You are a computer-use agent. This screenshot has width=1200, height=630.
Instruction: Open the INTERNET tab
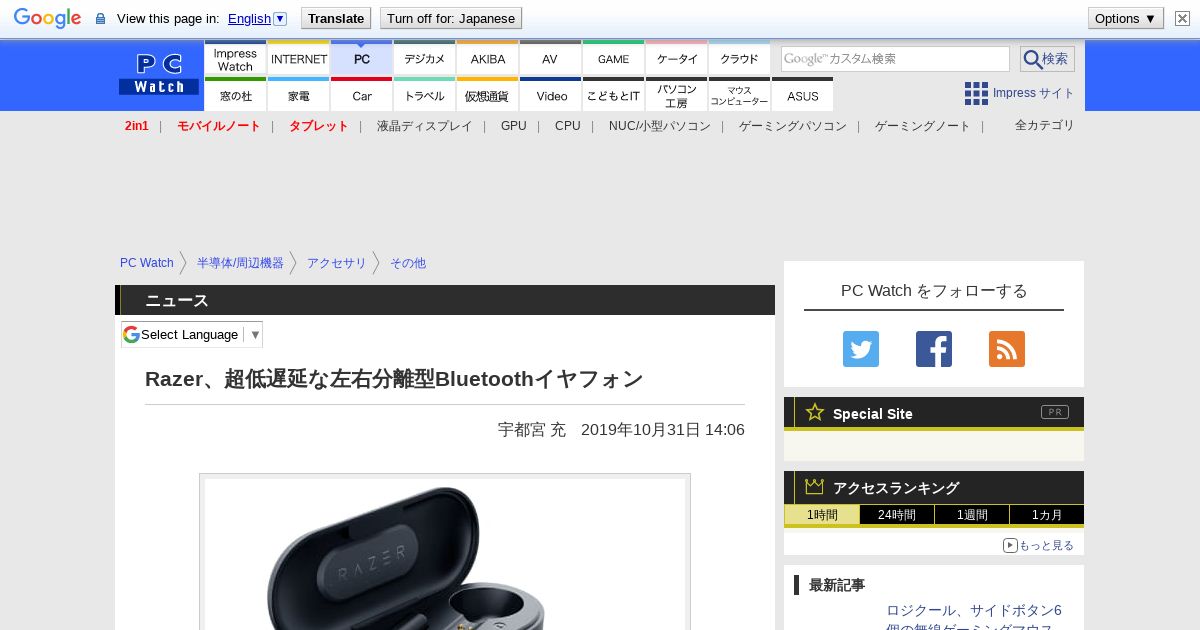pos(298,59)
